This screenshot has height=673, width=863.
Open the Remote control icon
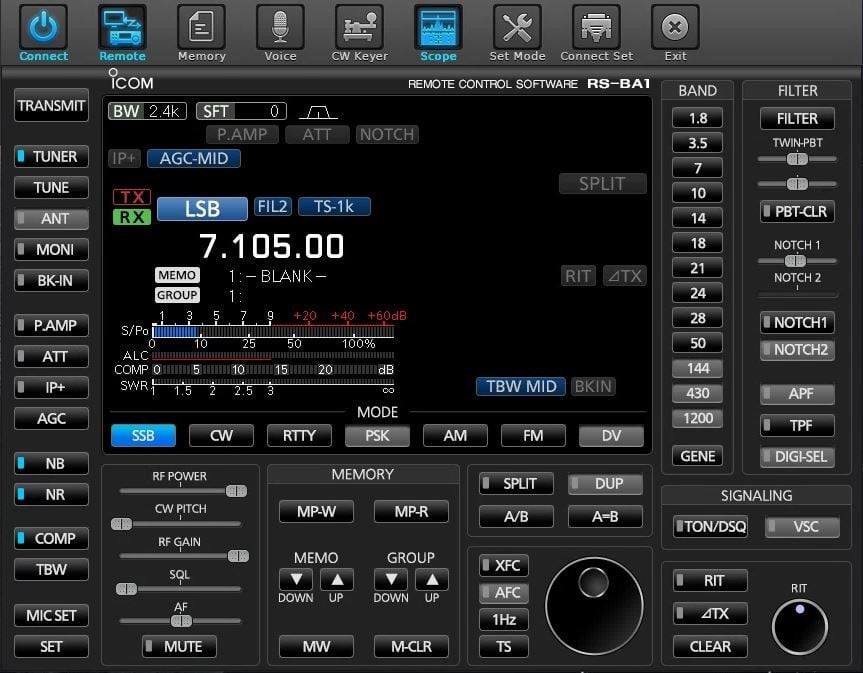[122, 27]
